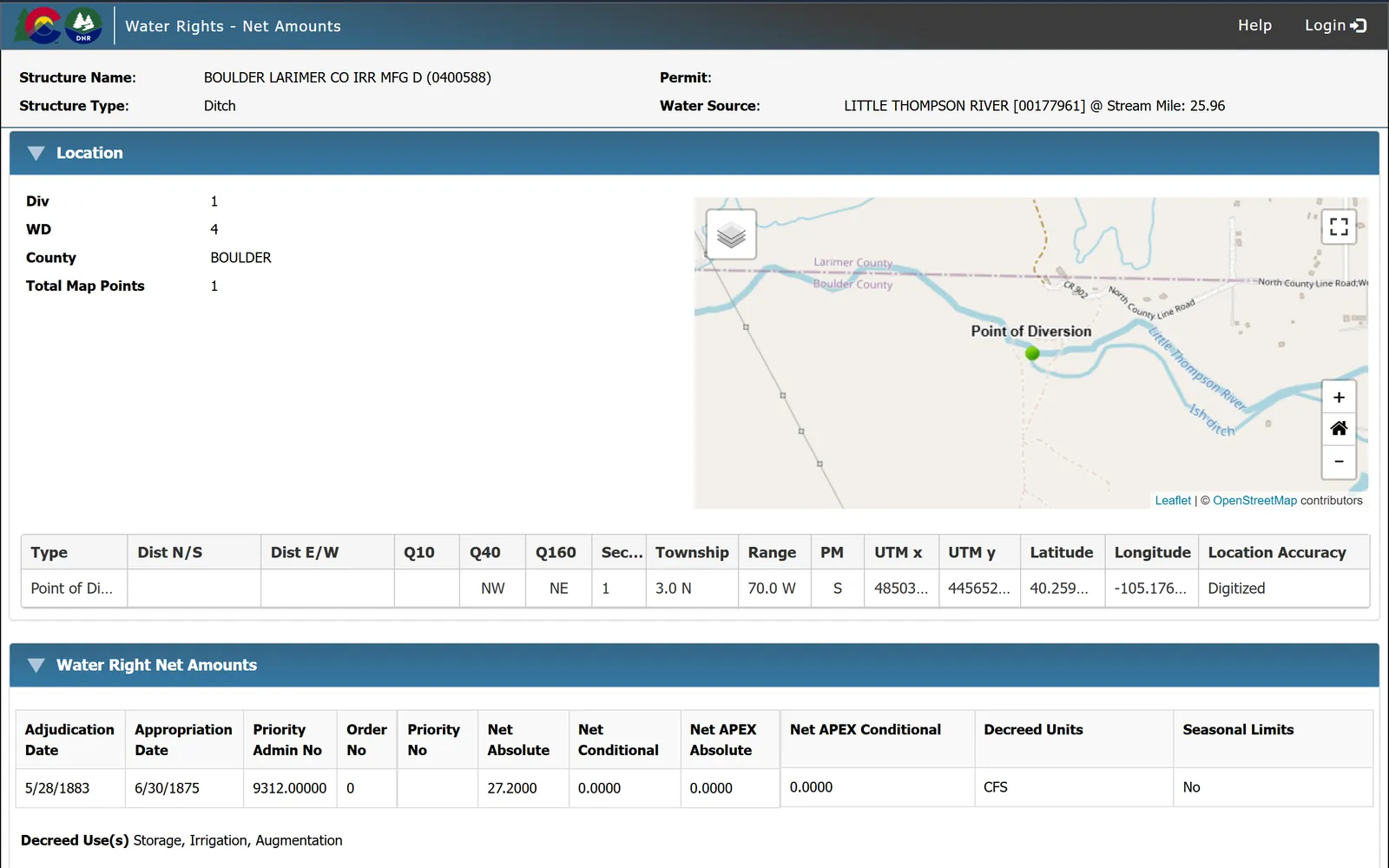Sort by Q40 column header
Image resolution: width=1389 pixels, height=868 pixels.
493,552
